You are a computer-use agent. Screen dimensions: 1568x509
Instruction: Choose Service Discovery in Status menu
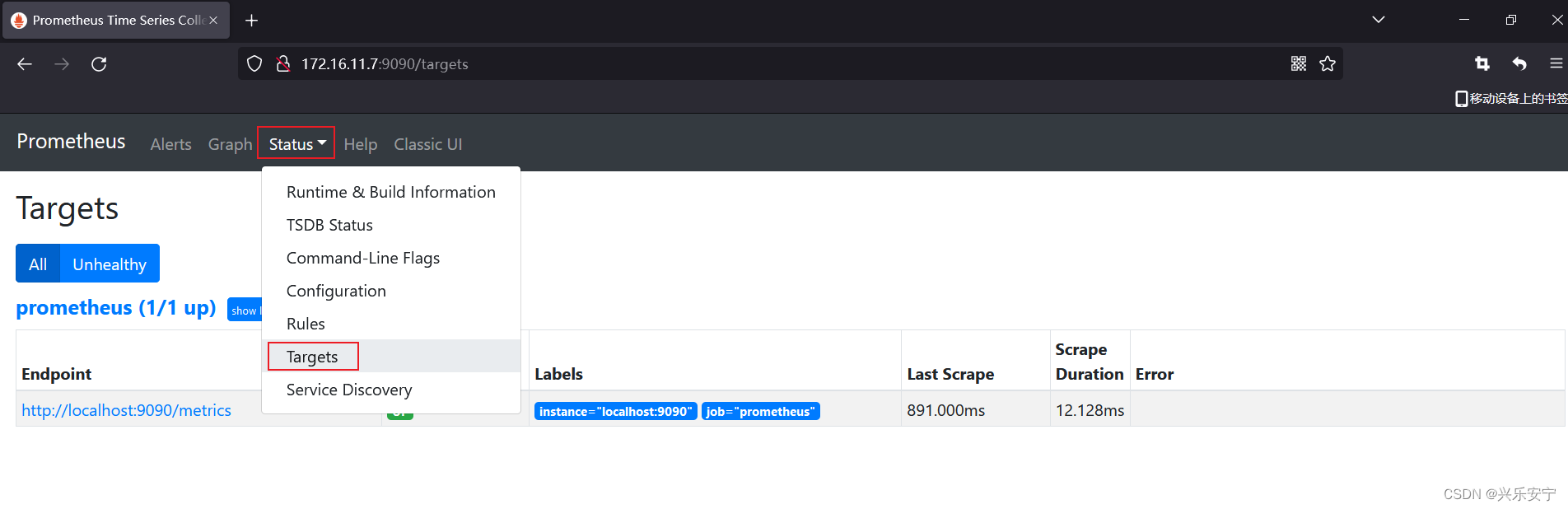[x=349, y=390]
